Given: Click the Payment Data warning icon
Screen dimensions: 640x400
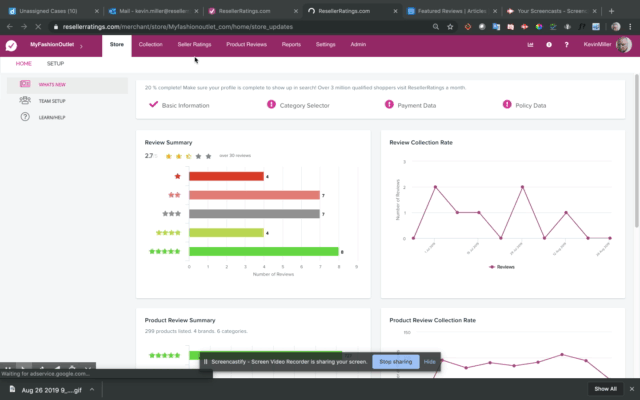Looking at the screenshot, I should (389, 104).
